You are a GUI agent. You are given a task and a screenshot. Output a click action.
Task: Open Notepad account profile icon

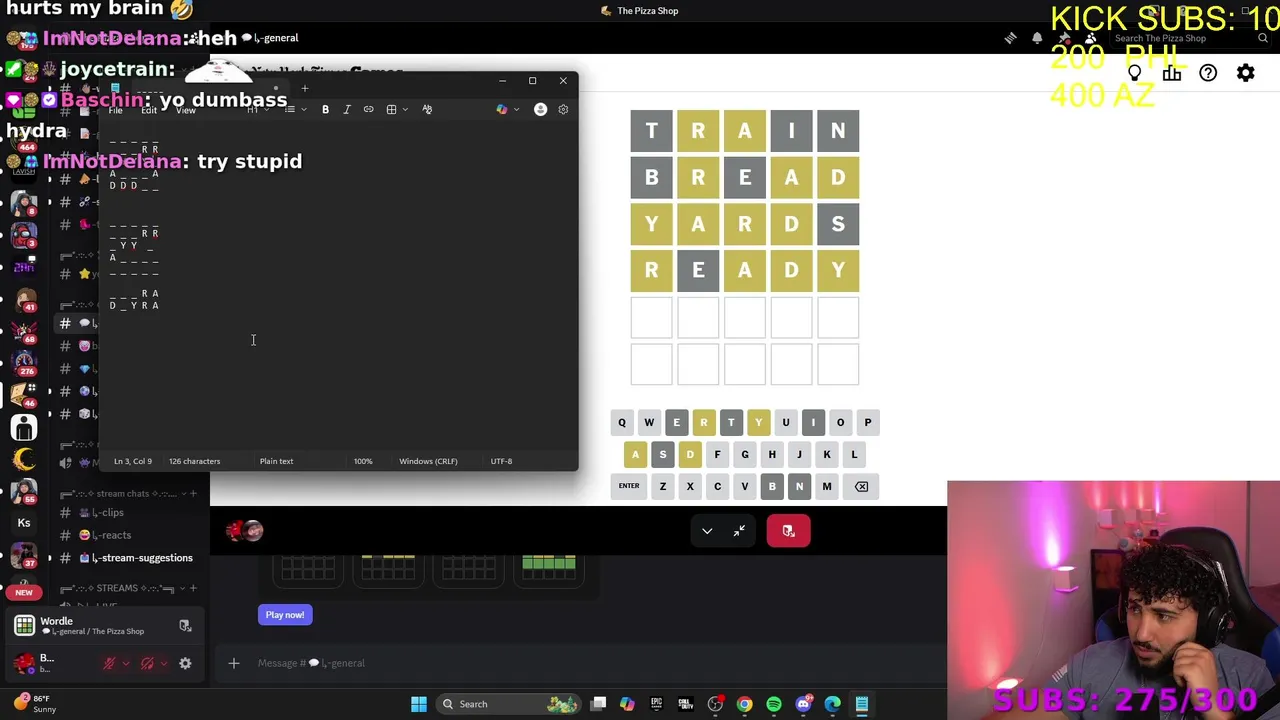(540, 109)
